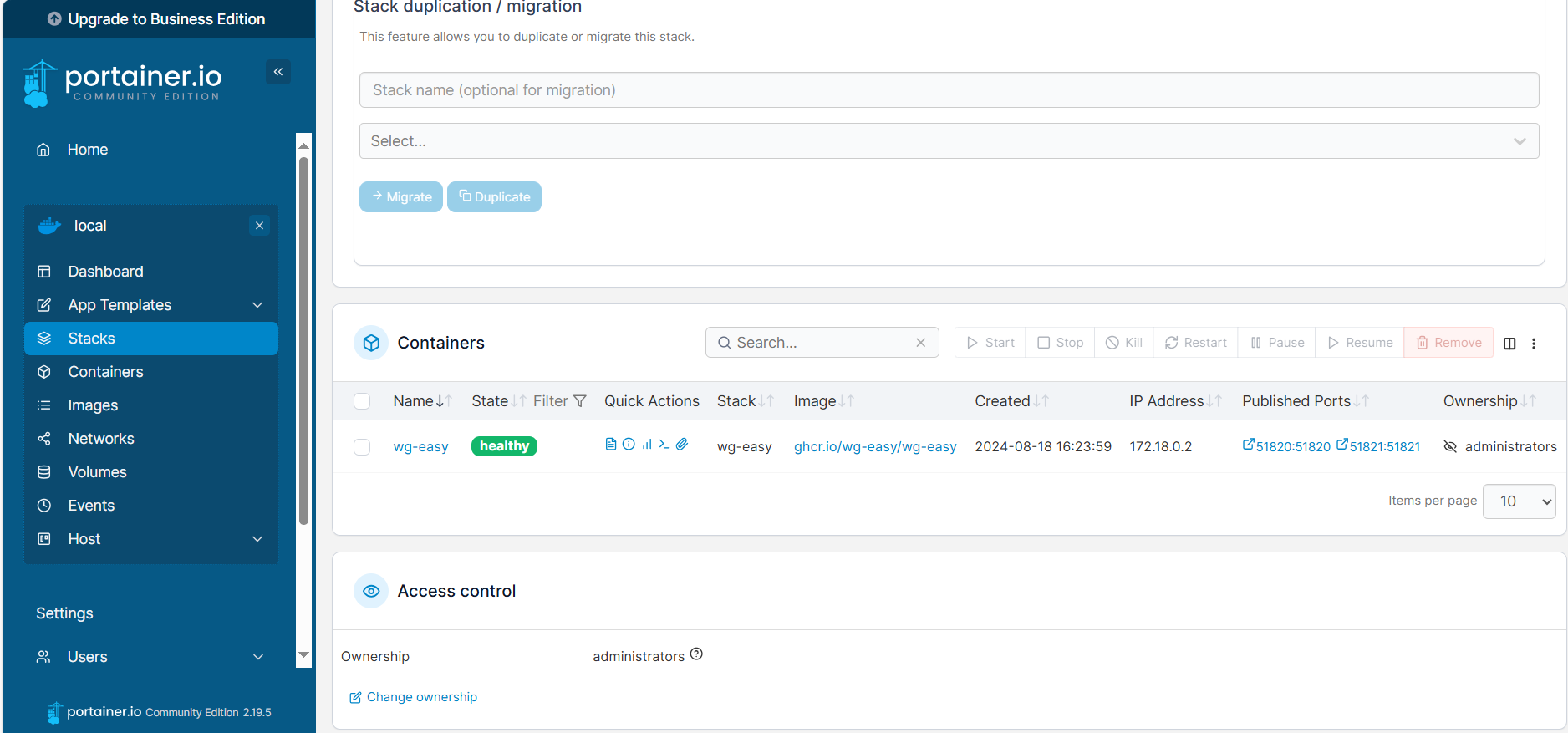Click the green healthy status badge

point(504,446)
